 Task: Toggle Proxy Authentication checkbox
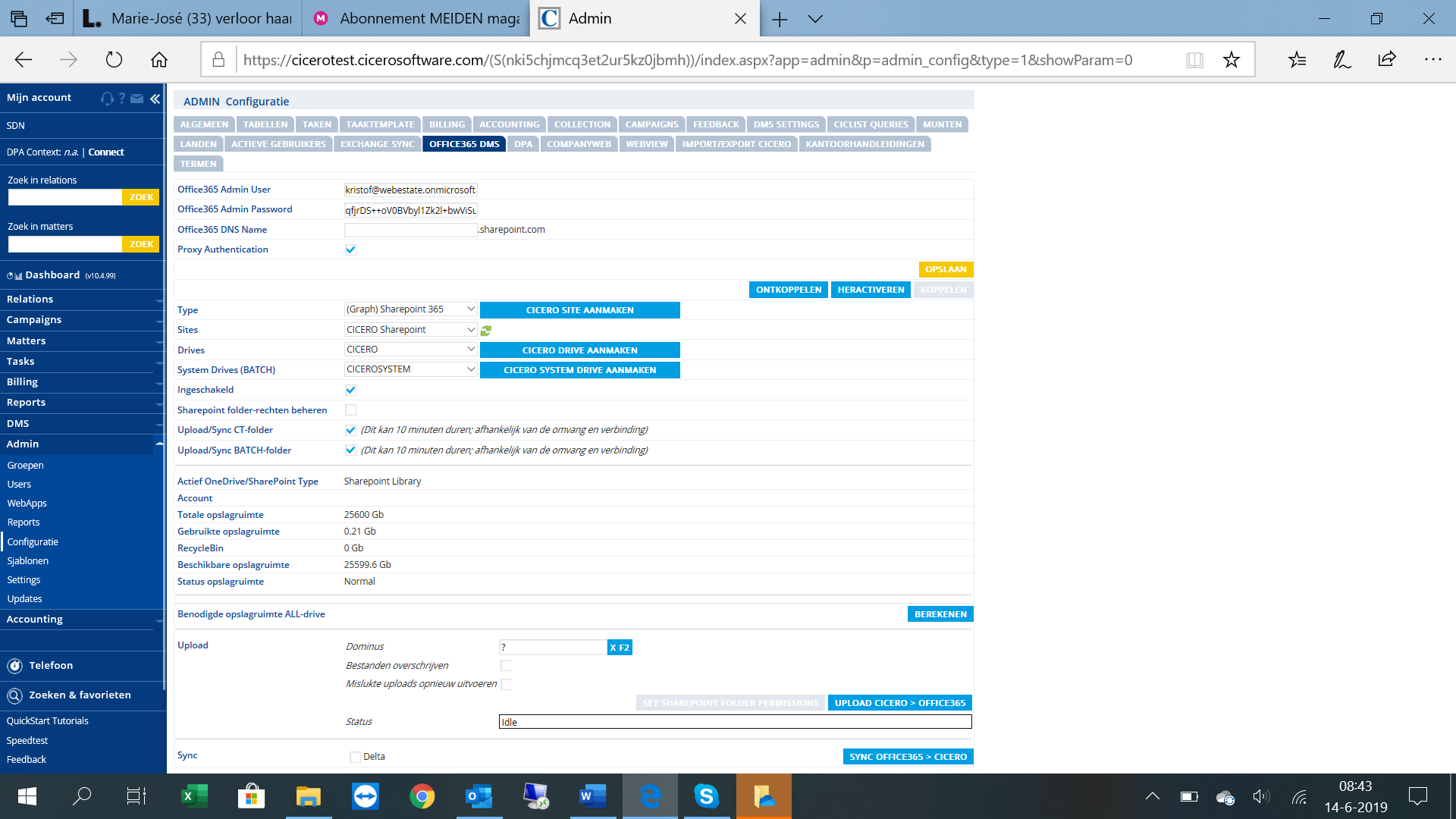tap(350, 249)
